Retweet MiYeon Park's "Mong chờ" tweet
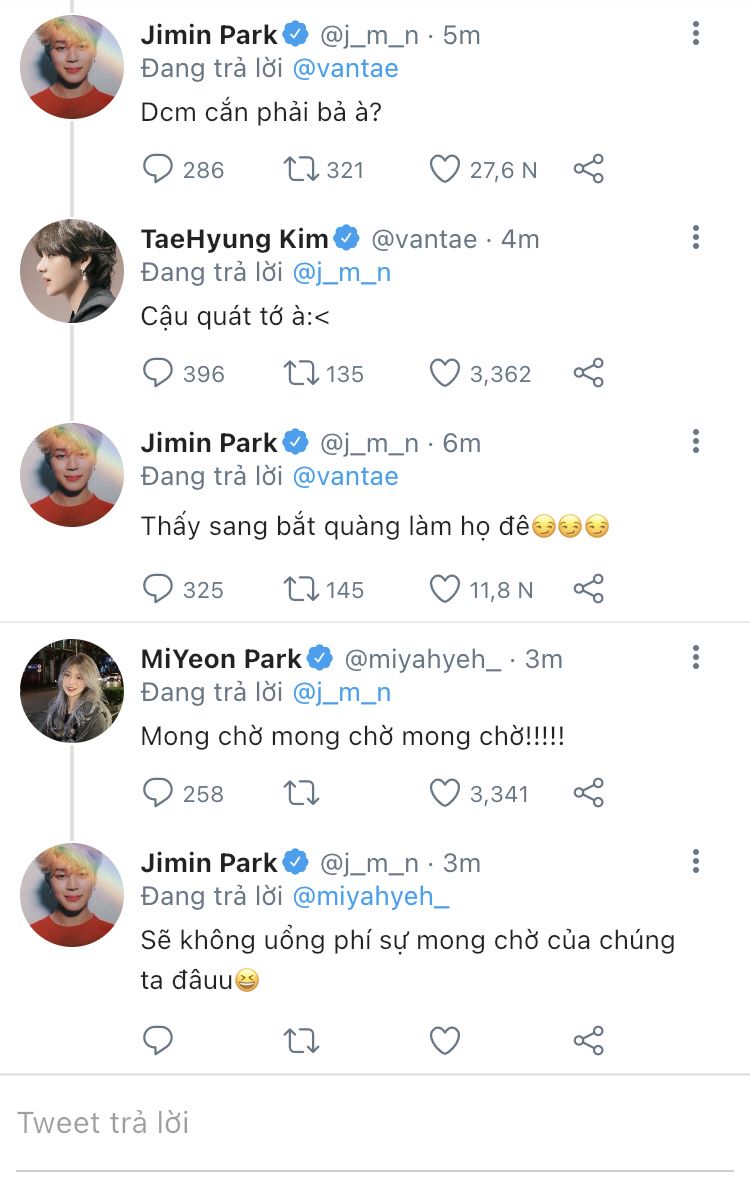Viewport: 750px width, 1179px height. (301, 793)
